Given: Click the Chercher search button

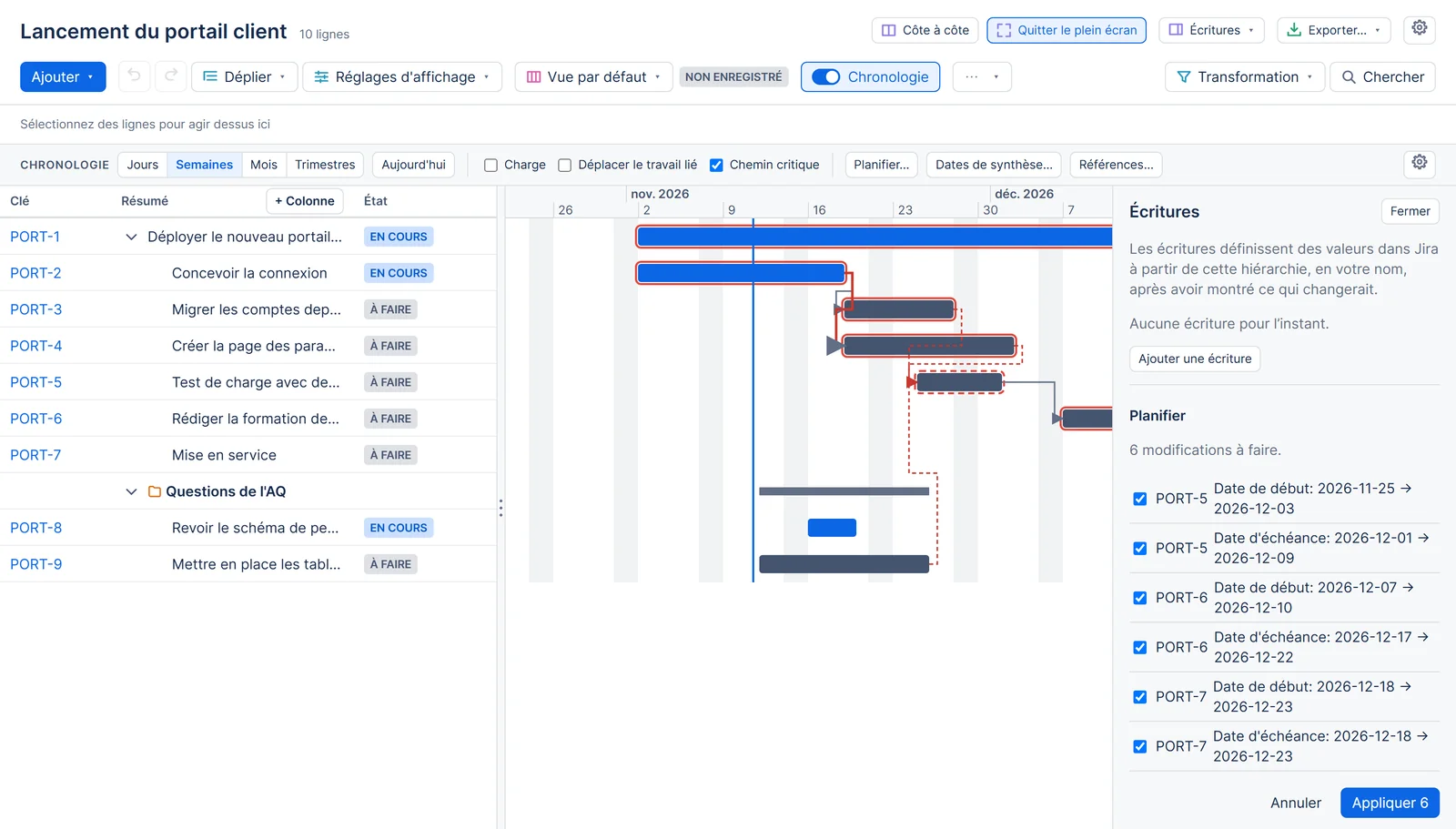Looking at the screenshot, I should click(x=1382, y=76).
